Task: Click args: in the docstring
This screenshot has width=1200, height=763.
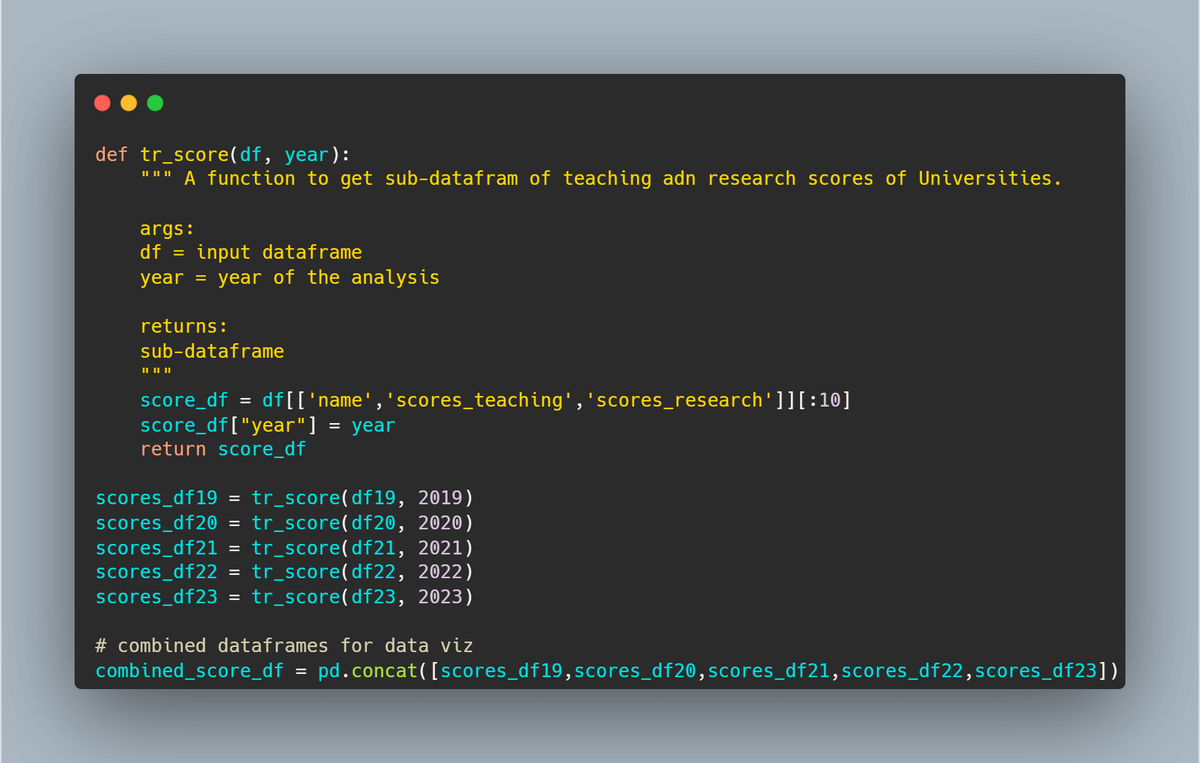Action: [167, 228]
